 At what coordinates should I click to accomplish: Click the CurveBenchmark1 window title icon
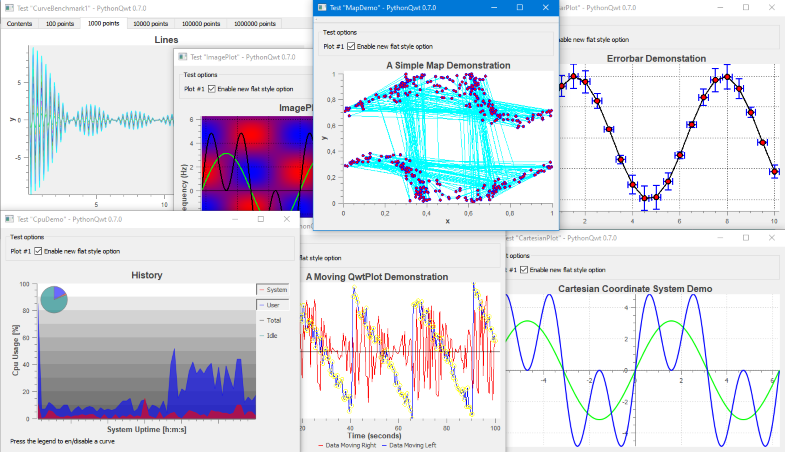click(9, 7)
